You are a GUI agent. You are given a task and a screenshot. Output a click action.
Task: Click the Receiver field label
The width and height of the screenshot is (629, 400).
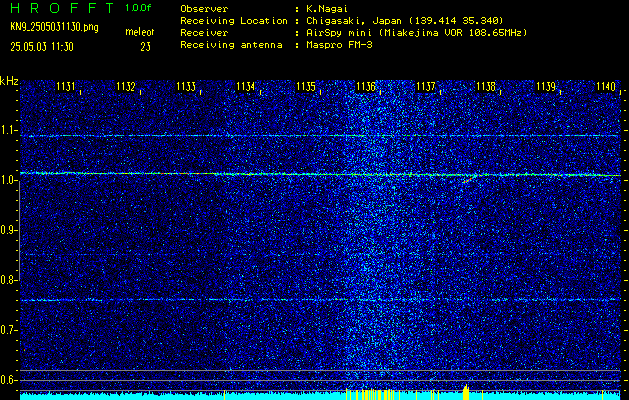click(x=204, y=33)
